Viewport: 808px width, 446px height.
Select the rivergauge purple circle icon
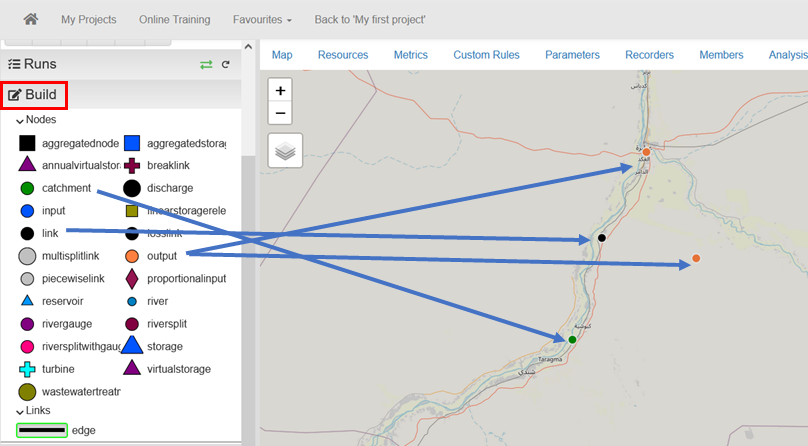click(x=28, y=323)
